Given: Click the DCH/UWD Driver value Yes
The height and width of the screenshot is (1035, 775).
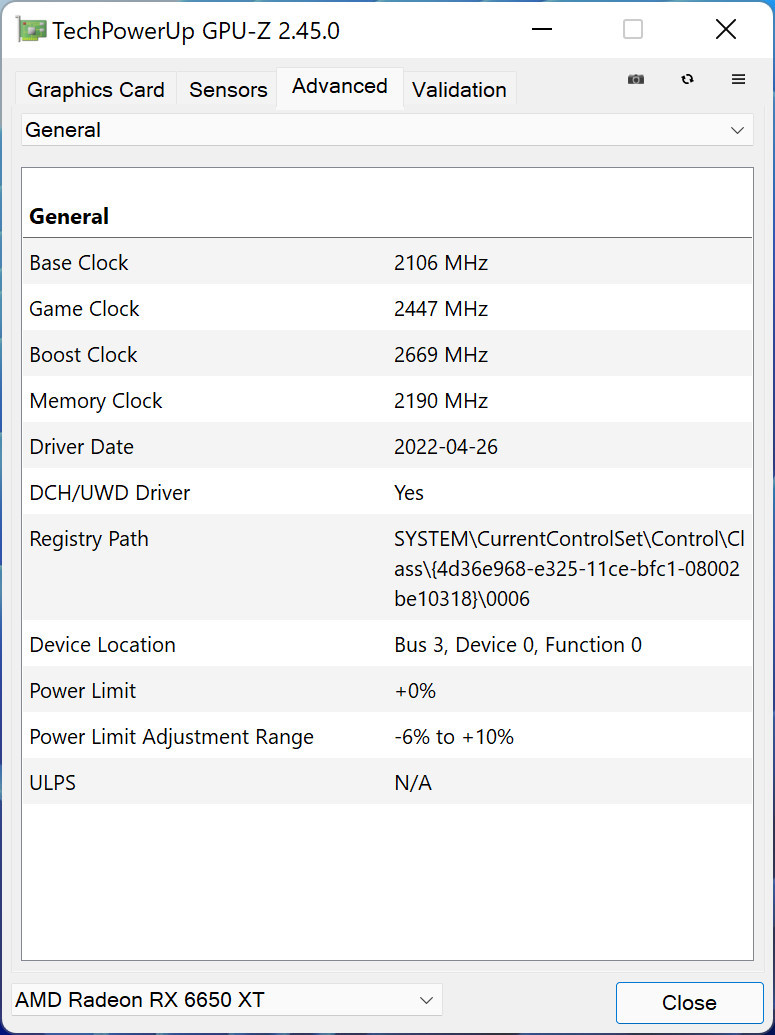Looking at the screenshot, I should coord(409,493).
